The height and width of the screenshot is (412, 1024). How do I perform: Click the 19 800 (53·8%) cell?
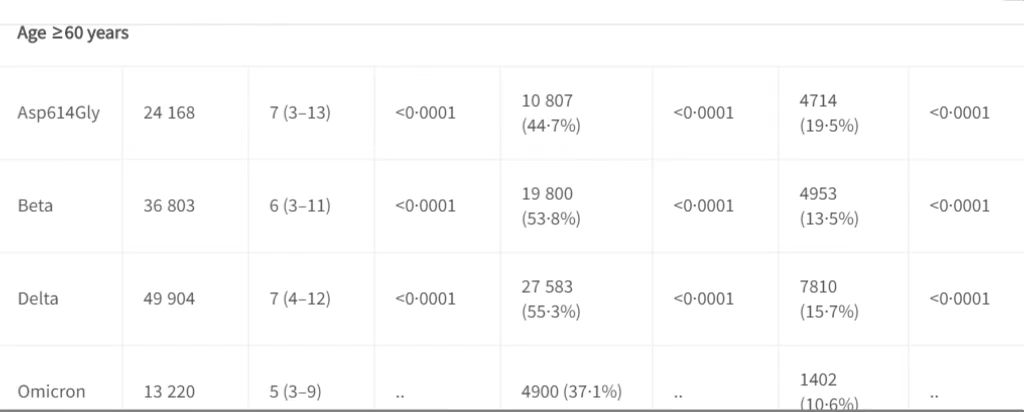pyautogui.click(x=551, y=206)
